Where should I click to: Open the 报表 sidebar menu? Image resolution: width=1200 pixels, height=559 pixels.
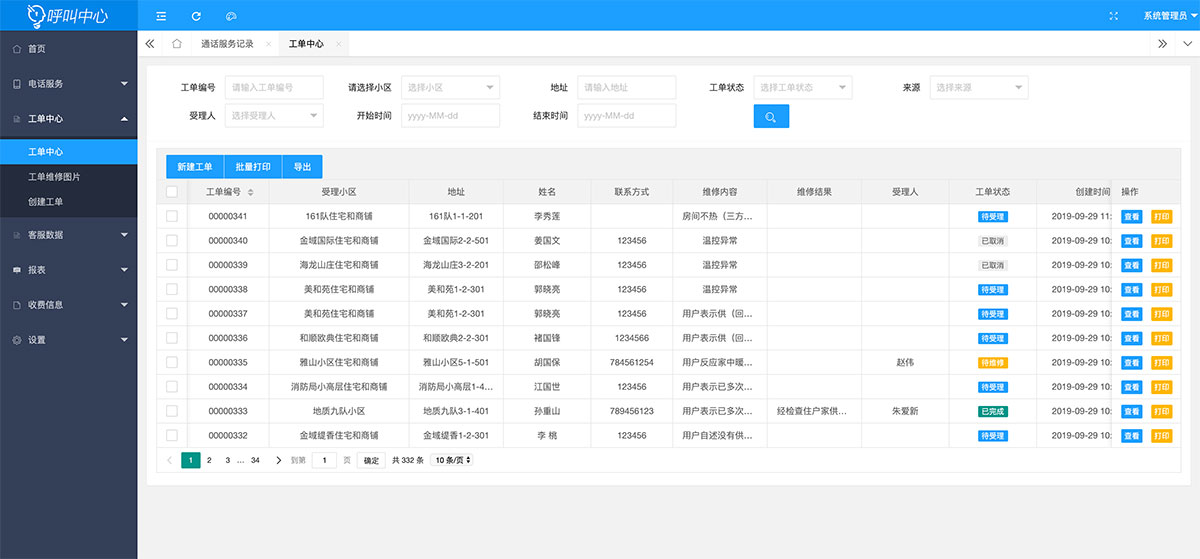click(68, 270)
